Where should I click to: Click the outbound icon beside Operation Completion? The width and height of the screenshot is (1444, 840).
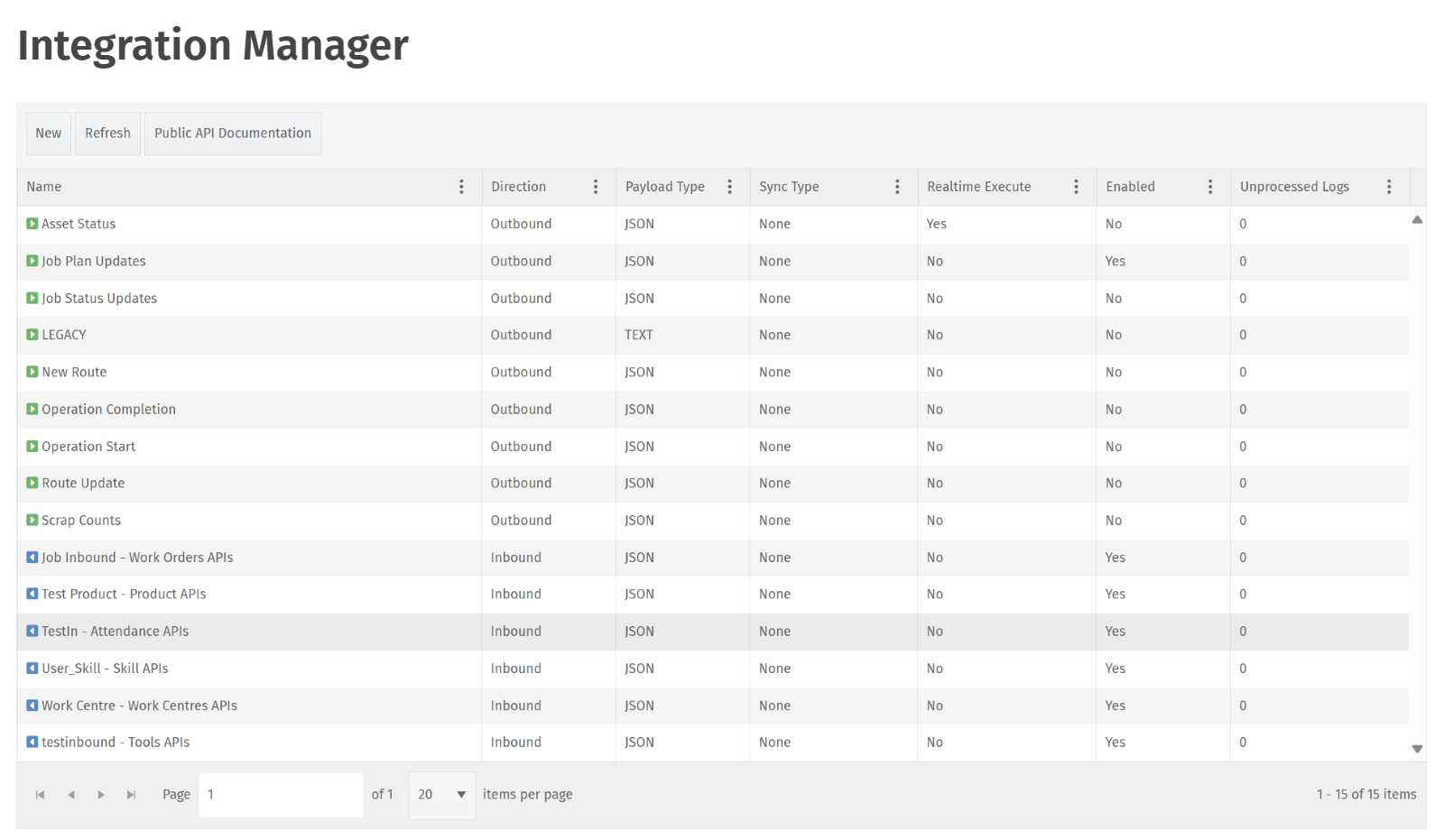click(x=32, y=409)
